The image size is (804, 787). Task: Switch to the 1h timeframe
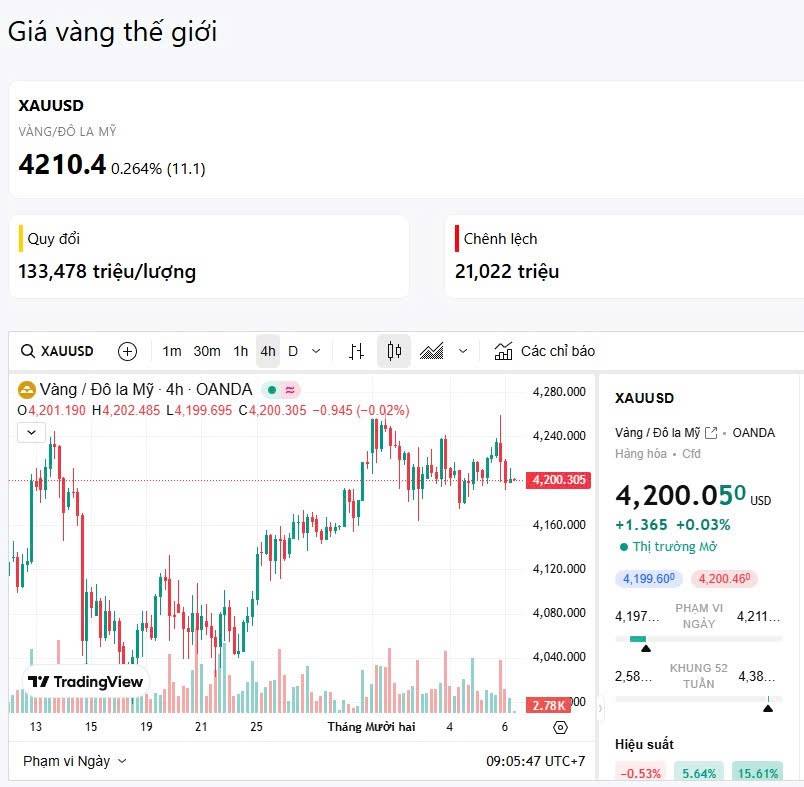[x=240, y=351]
